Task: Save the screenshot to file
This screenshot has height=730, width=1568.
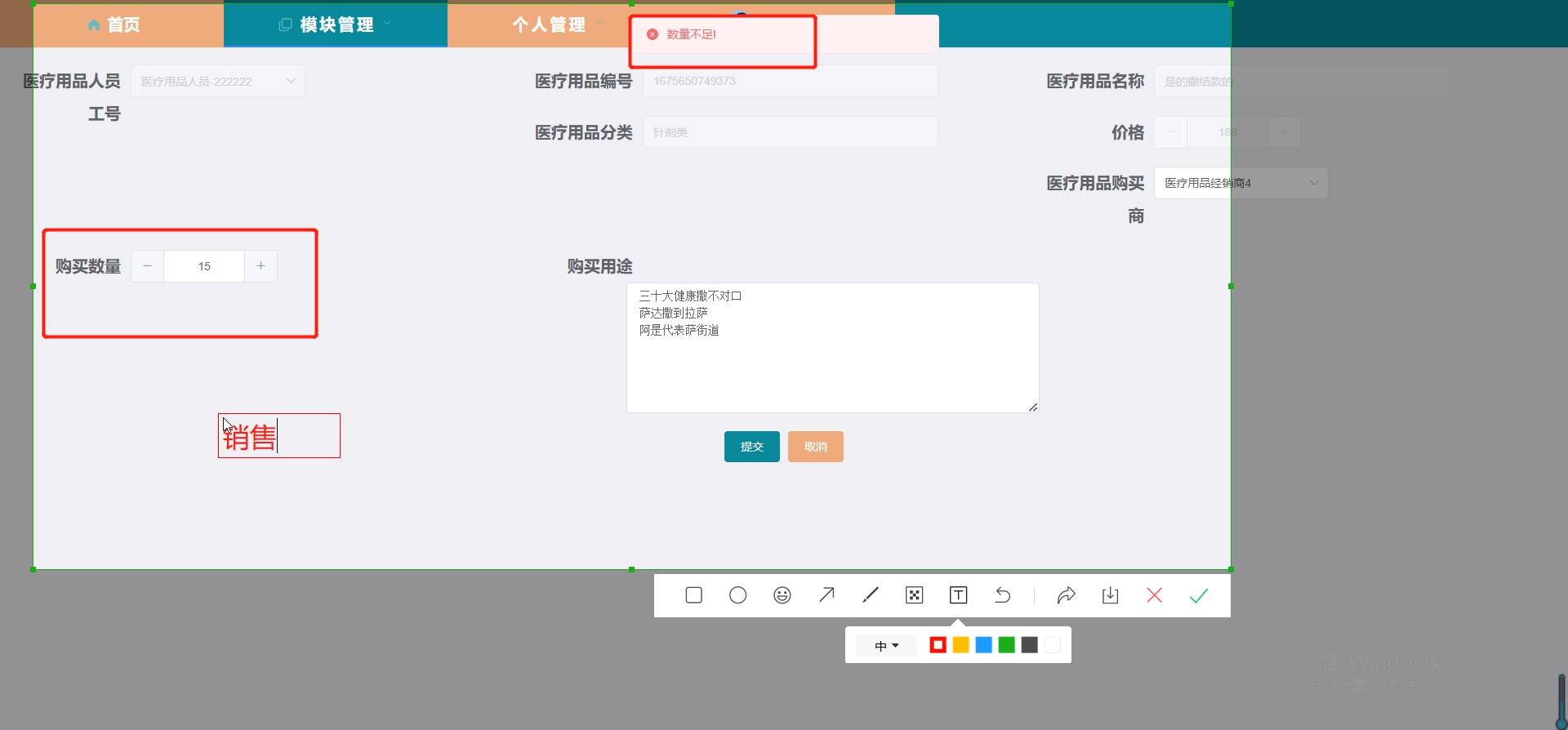Action: point(1111,595)
